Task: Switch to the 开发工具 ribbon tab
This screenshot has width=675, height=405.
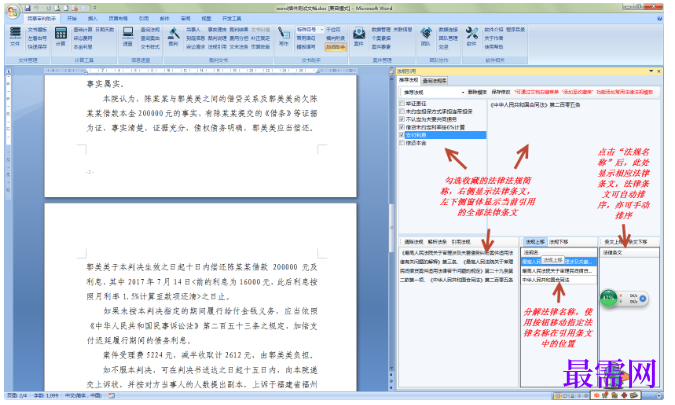Action: [x=232, y=19]
